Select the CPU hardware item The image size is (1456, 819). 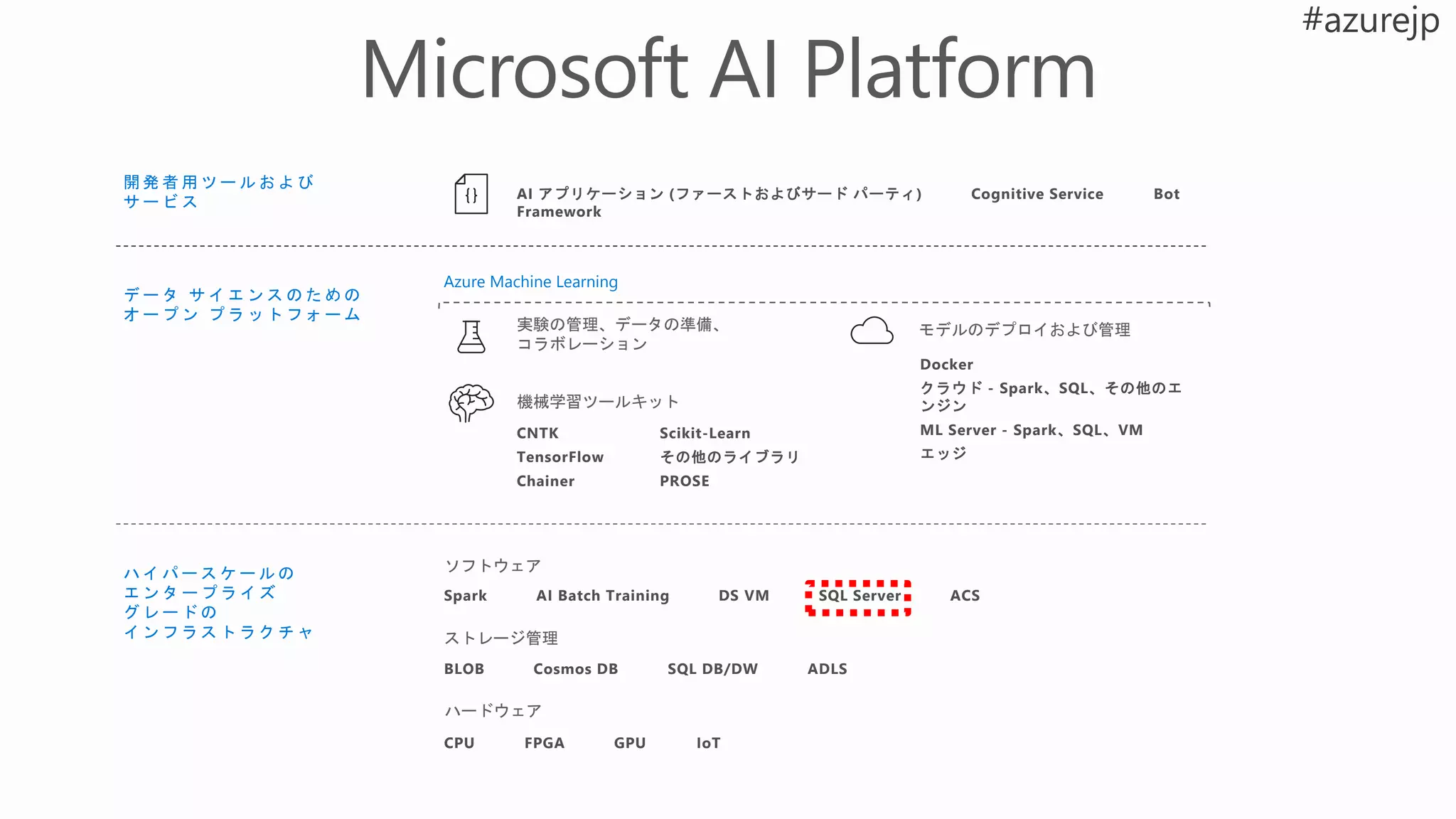[x=459, y=743]
